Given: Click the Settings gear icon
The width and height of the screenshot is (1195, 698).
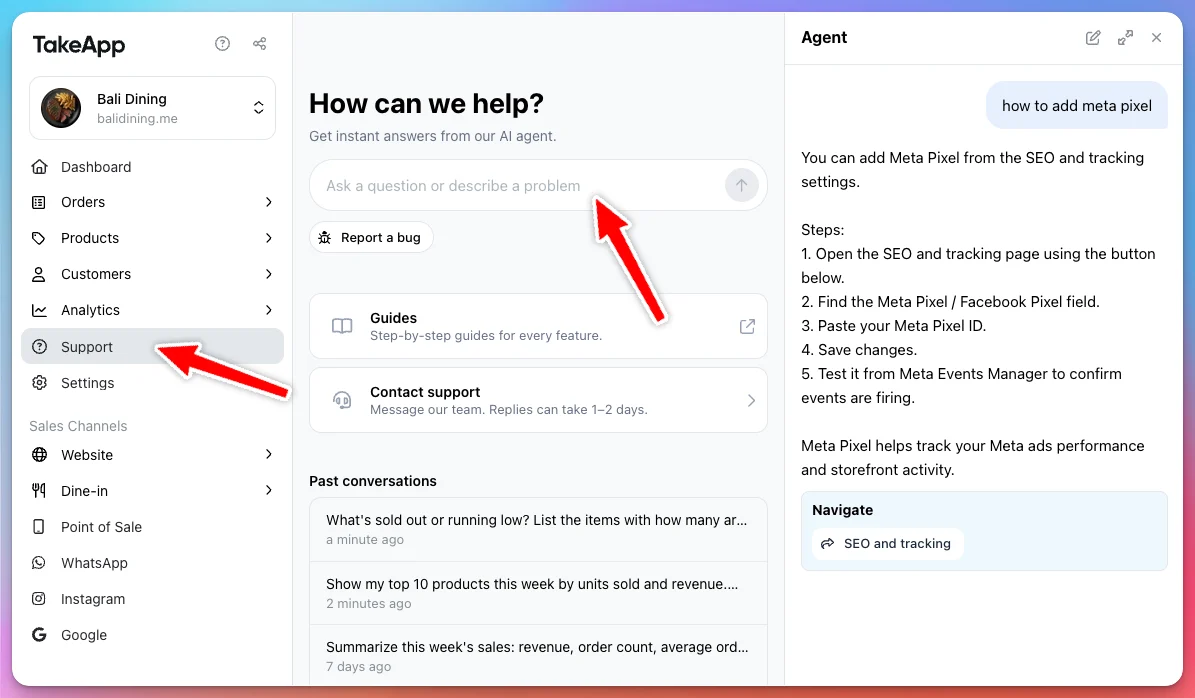Looking at the screenshot, I should coord(39,383).
